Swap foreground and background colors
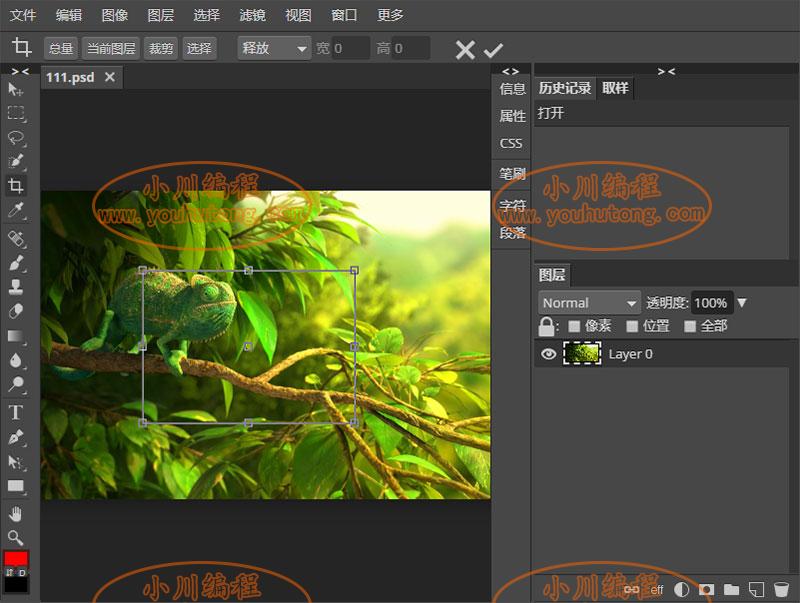The height and width of the screenshot is (603, 800). click(x=10, y=573)
